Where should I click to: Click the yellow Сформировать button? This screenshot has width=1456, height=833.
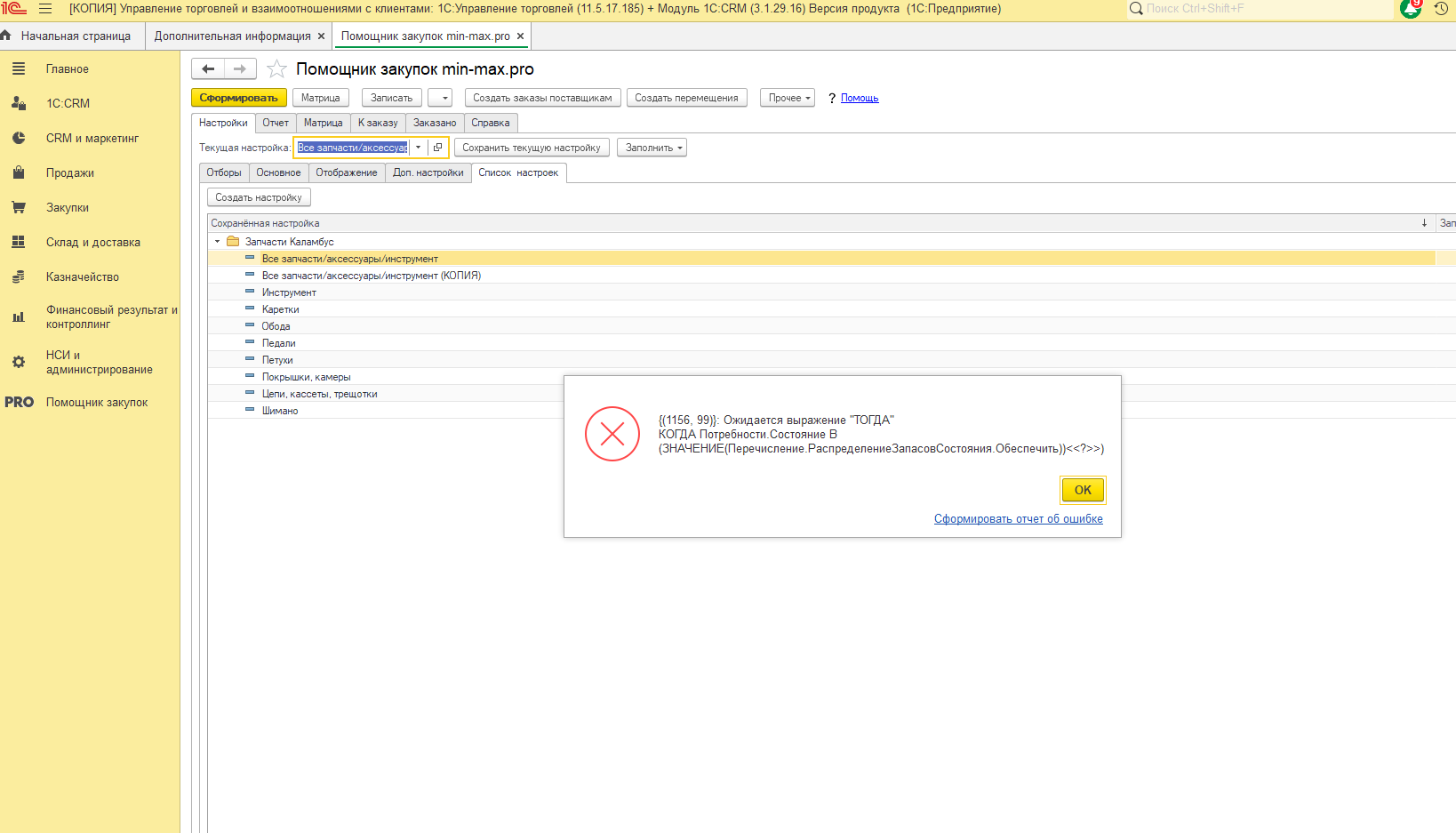pyautogui.click(x=238, y=98)
